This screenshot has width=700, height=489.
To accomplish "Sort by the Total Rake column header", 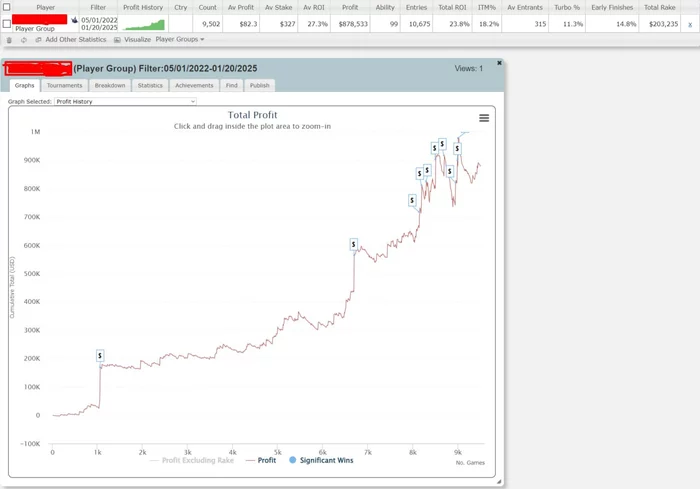I will click(x=659, y=7).
